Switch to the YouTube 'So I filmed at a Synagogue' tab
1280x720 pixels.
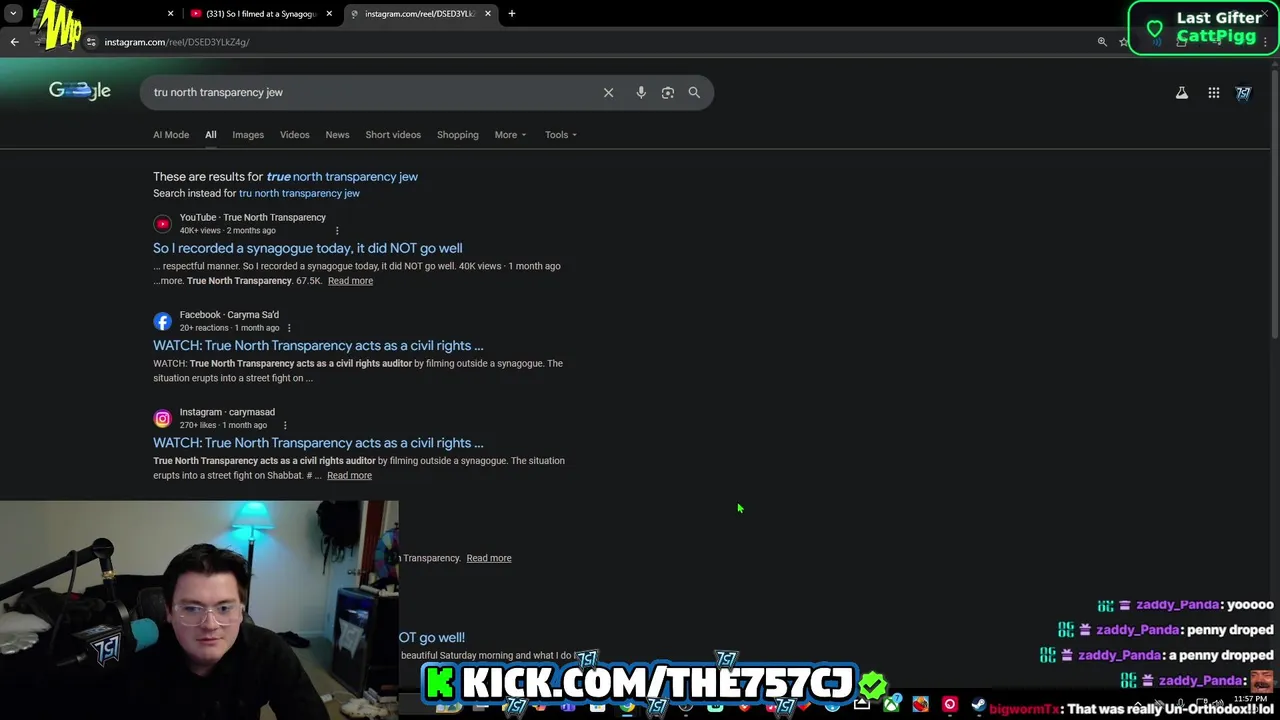click(x=260, y=14)
